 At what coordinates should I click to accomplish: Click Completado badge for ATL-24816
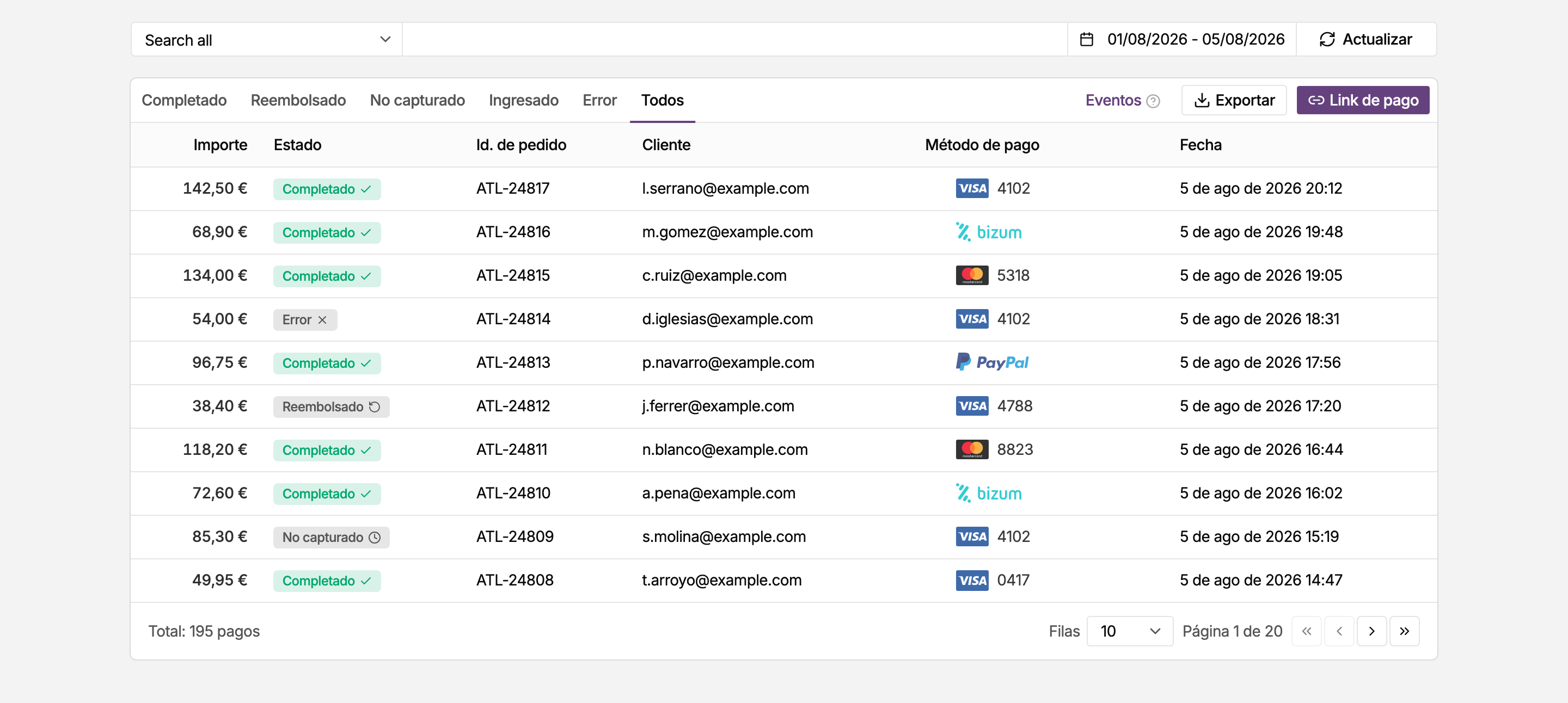coord(327,233)
